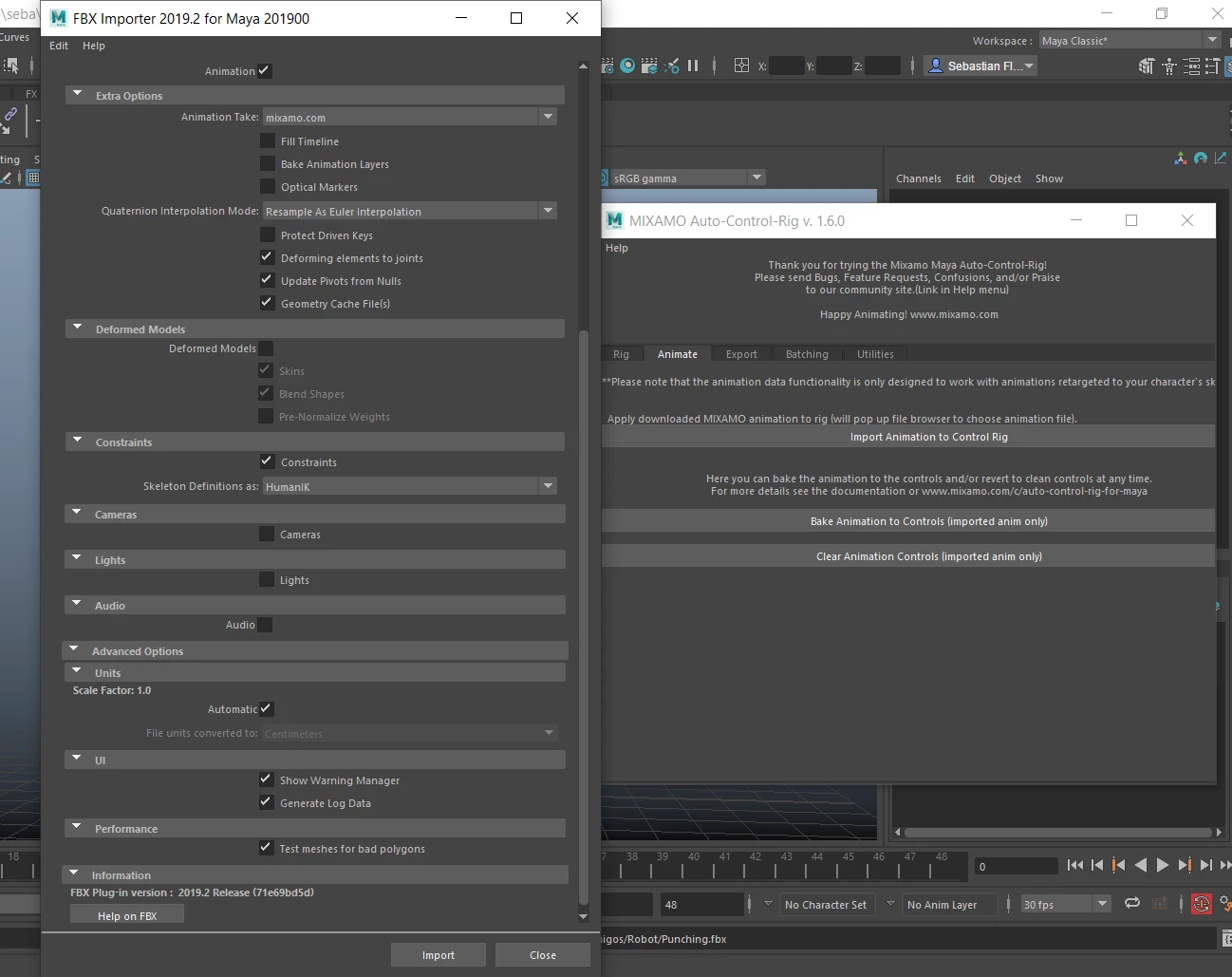Enable the Cameras import checkbox
Viewport: 1232px width, 977px height.
click(267, 534)
